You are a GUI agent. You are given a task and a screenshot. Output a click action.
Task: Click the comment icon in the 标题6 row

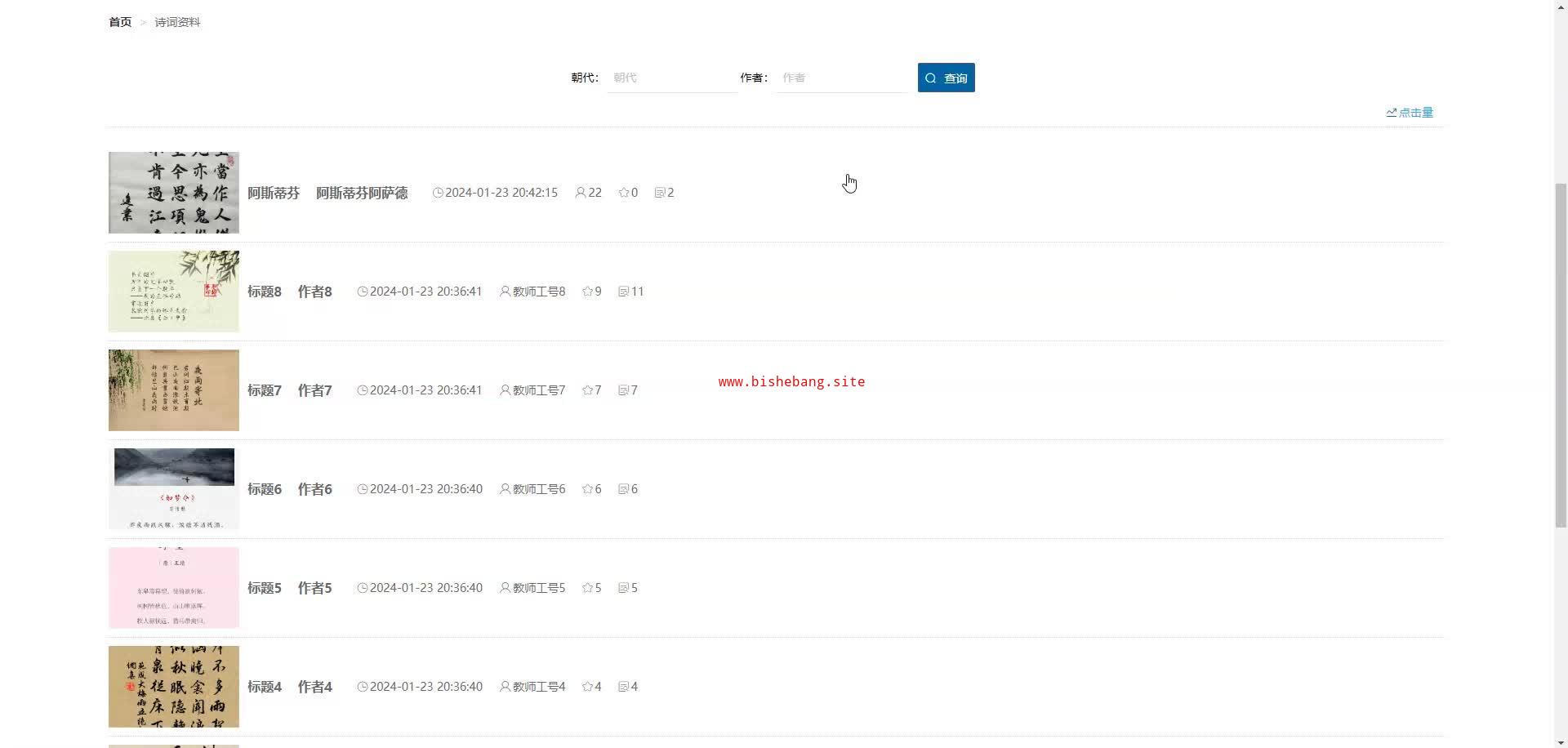[624, 489]
